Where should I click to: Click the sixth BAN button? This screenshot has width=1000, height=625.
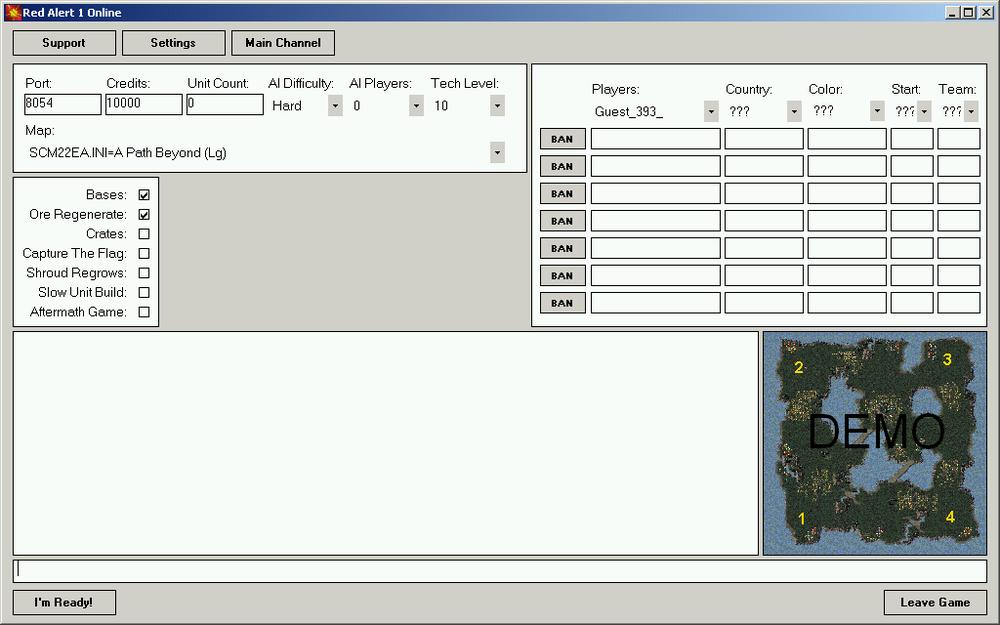(x=562, y=276)
